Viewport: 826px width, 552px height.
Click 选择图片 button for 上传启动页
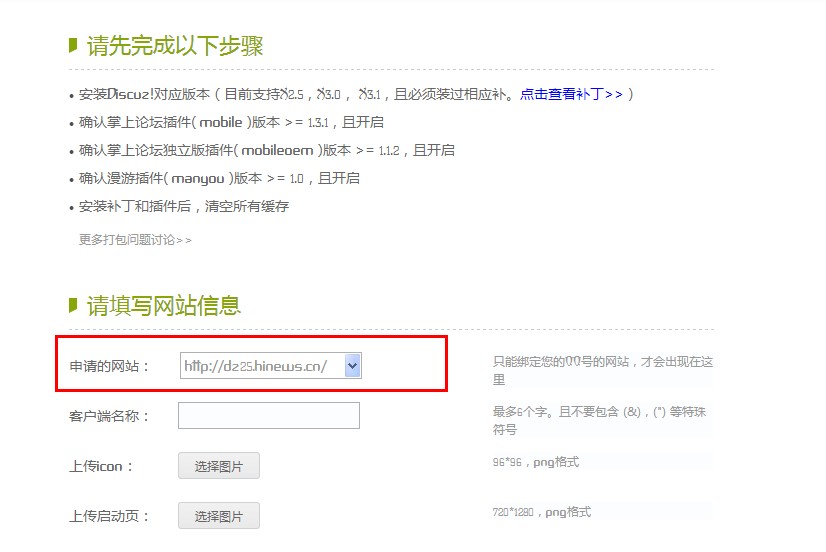tap(219, 516)
